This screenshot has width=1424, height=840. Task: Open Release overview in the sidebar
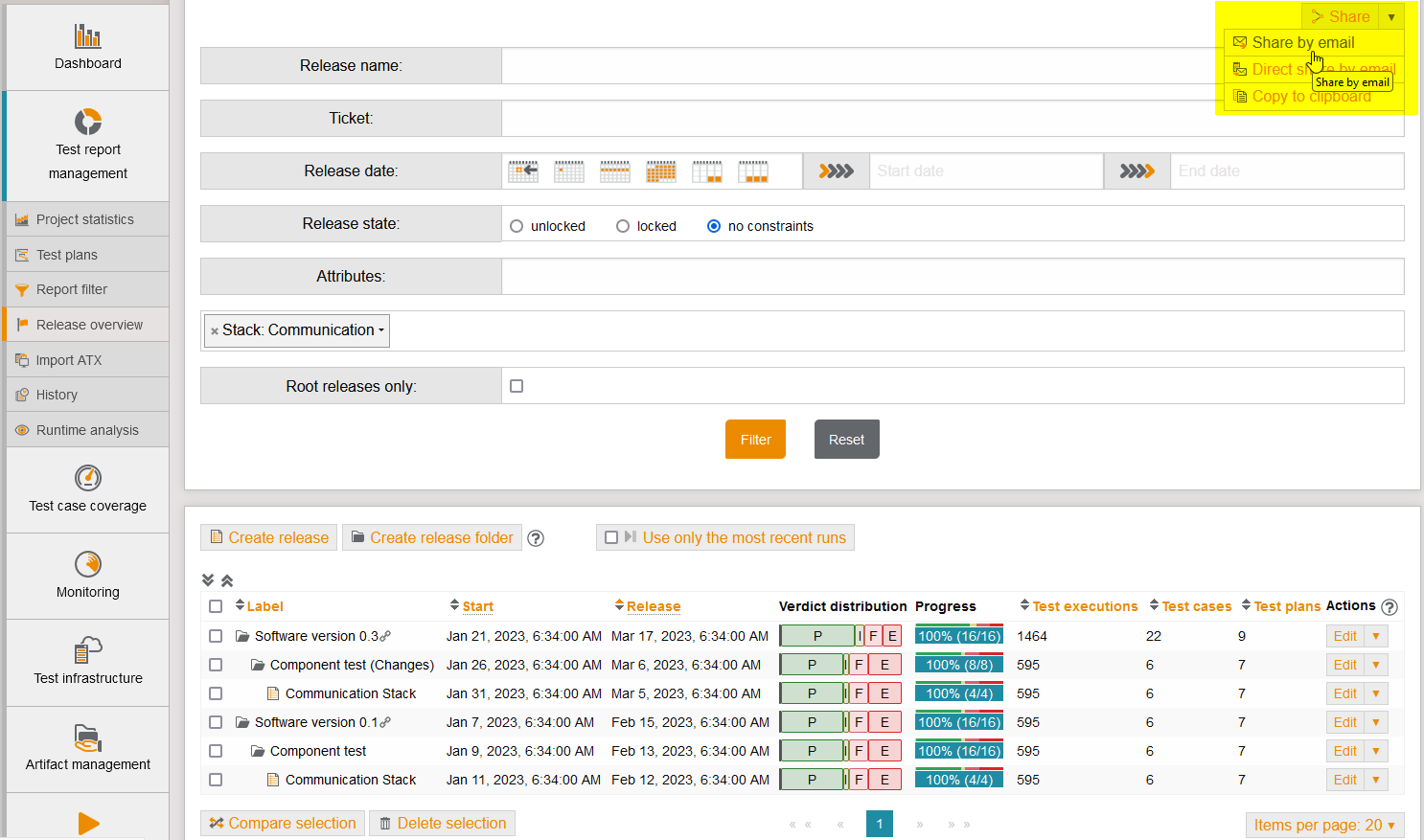click(x=89, y=325)
